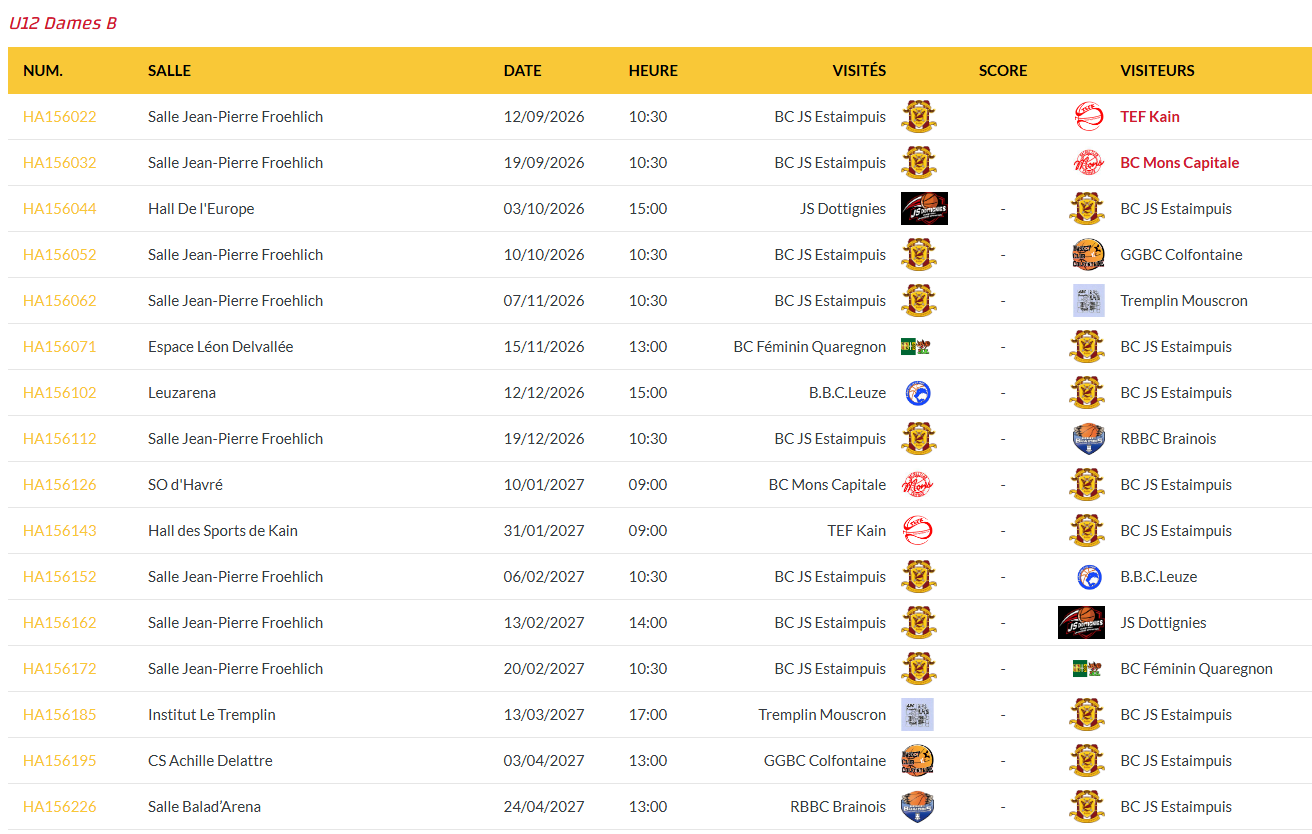This screenshot has width=1312, height=834.
Task: Click B.B.C.Leuze logo in row HA156102
Action: (x=917, y=393)
